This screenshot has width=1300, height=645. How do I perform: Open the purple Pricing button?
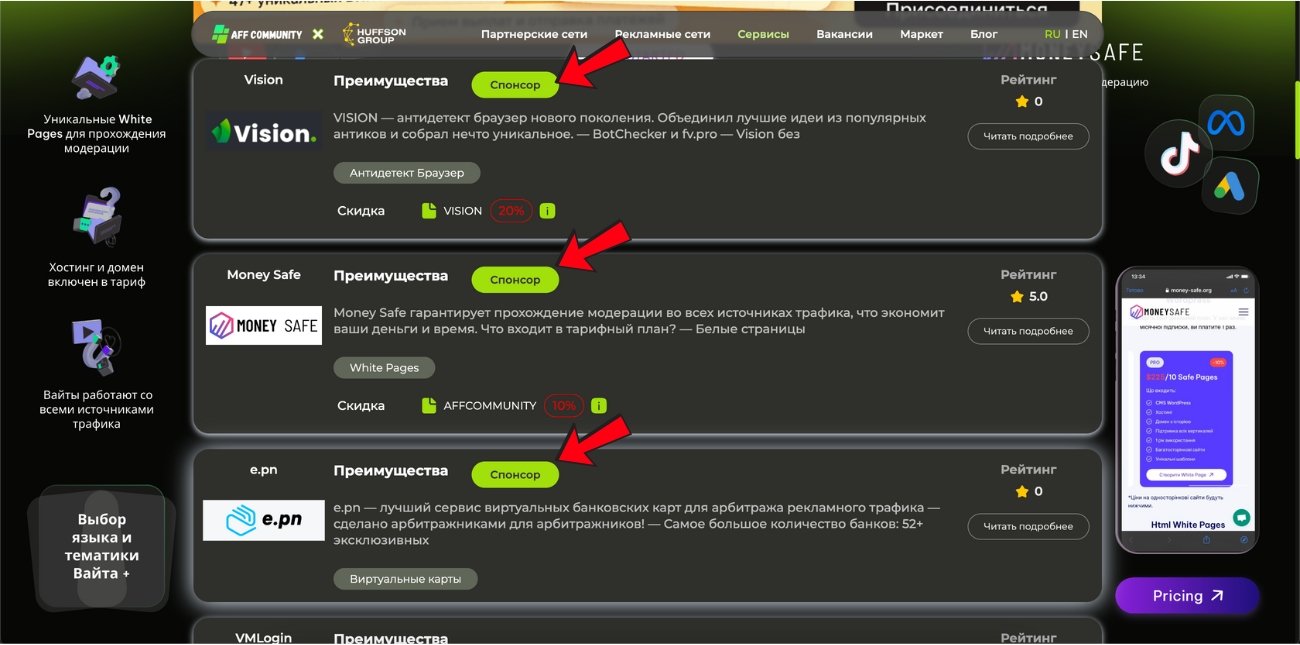point(1186,595)
